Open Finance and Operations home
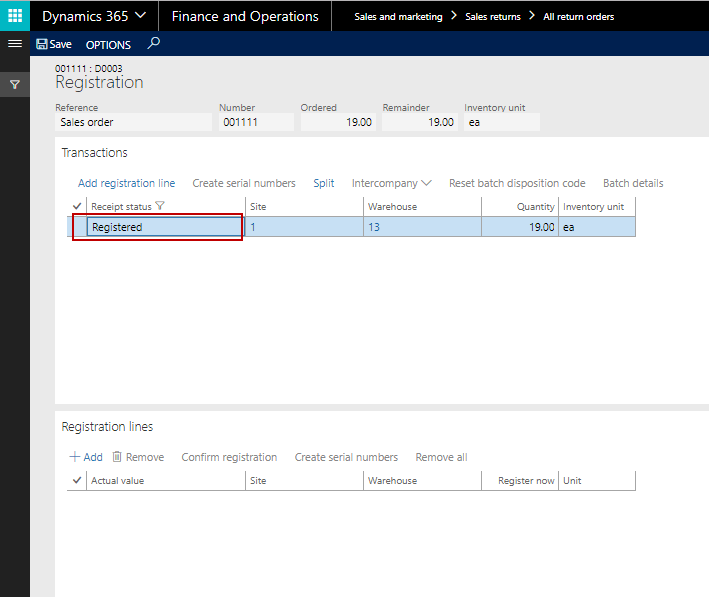The image size is (709, 597). (x=245, y=16)
